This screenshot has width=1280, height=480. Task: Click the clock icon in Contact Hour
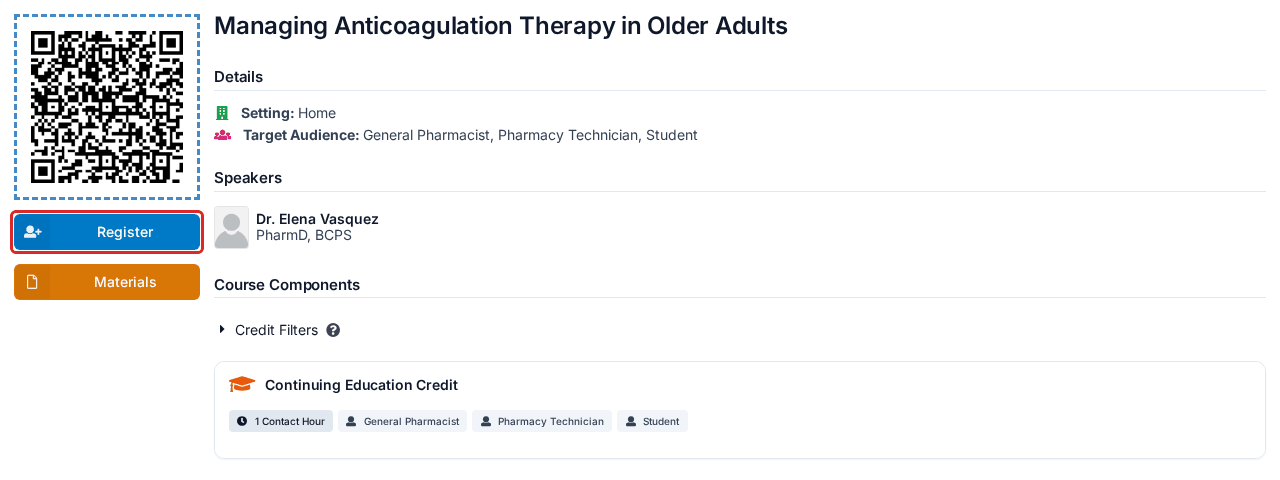click(242, 421)
